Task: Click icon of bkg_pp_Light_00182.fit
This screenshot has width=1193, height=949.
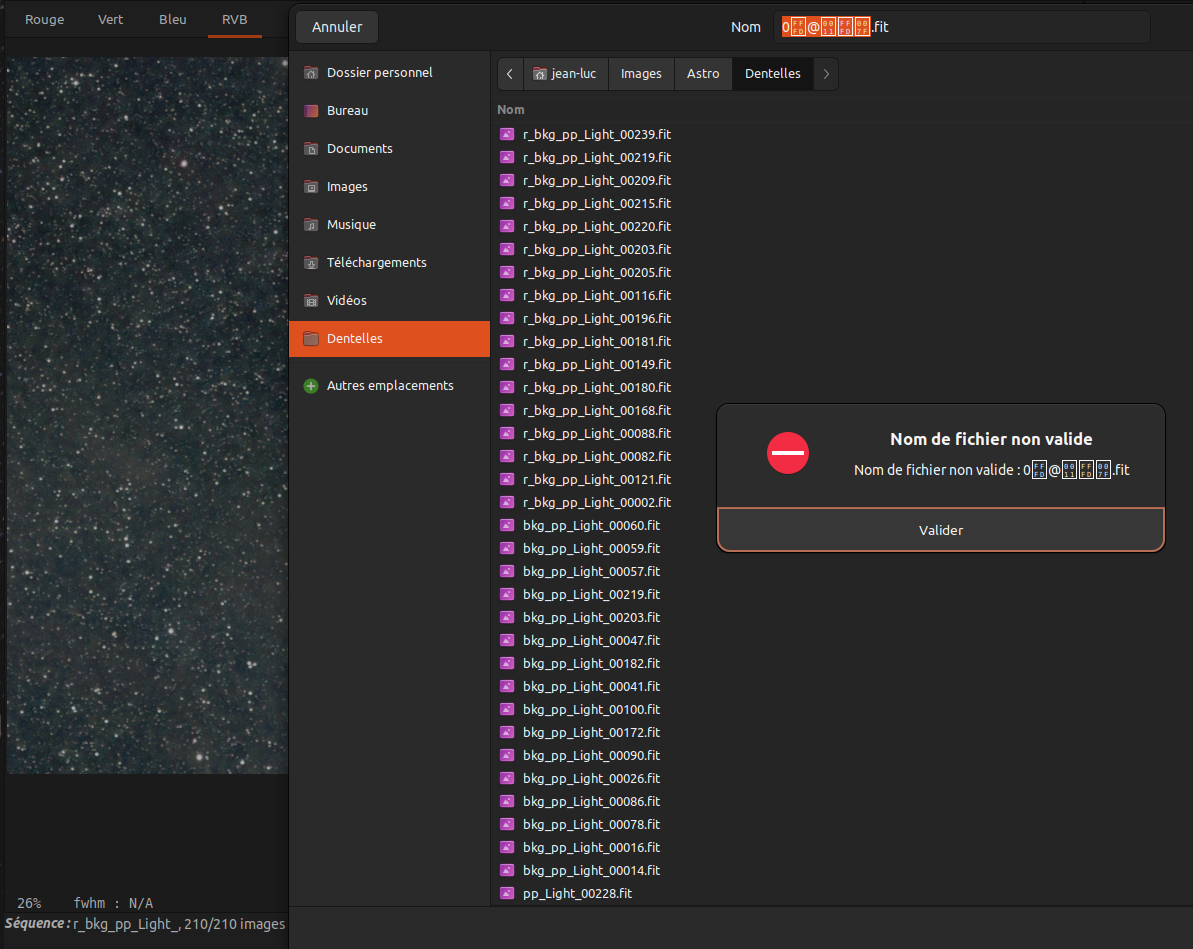Action: (507, 664)
